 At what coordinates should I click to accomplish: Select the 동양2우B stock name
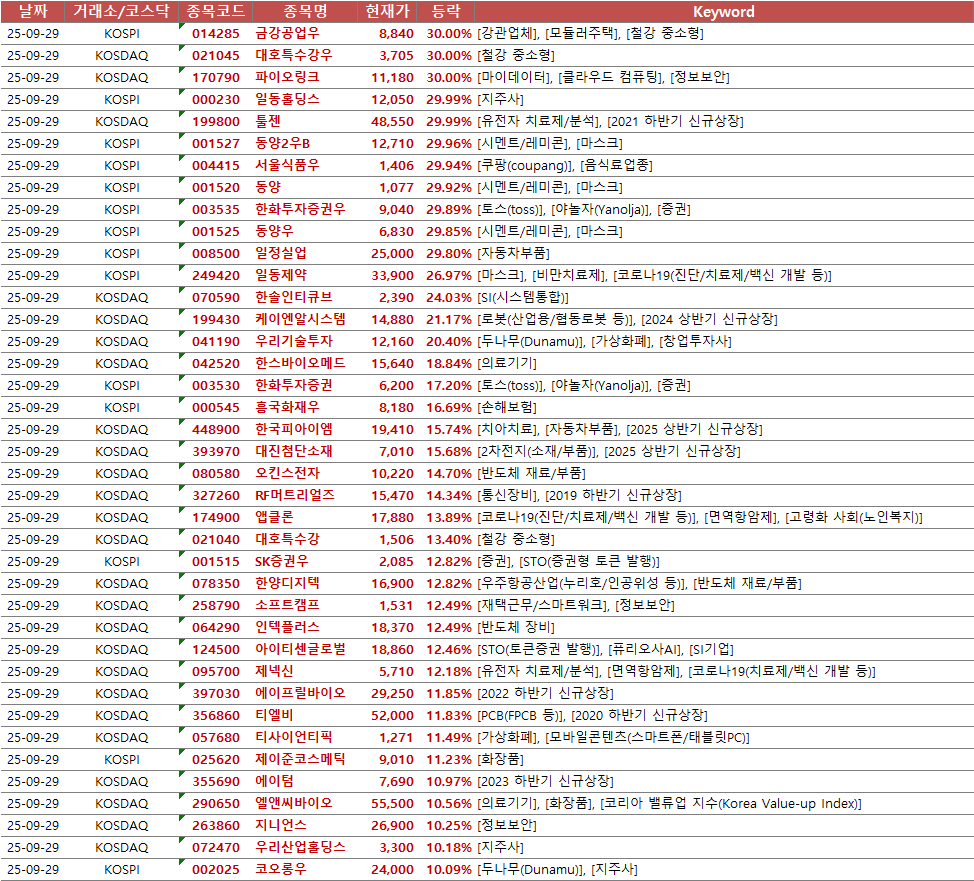(x=283, y=144)
